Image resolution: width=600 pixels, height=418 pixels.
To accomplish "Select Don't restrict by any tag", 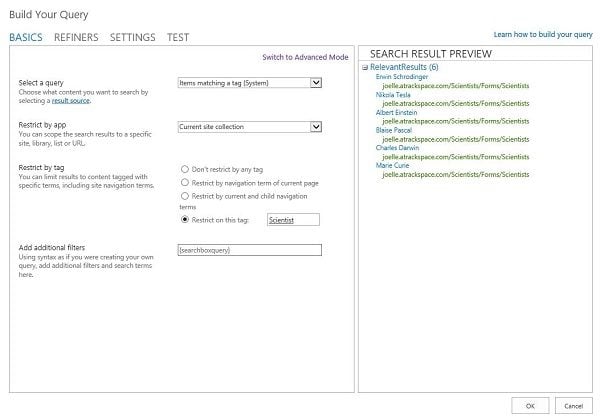I will (x=185, y=170).
